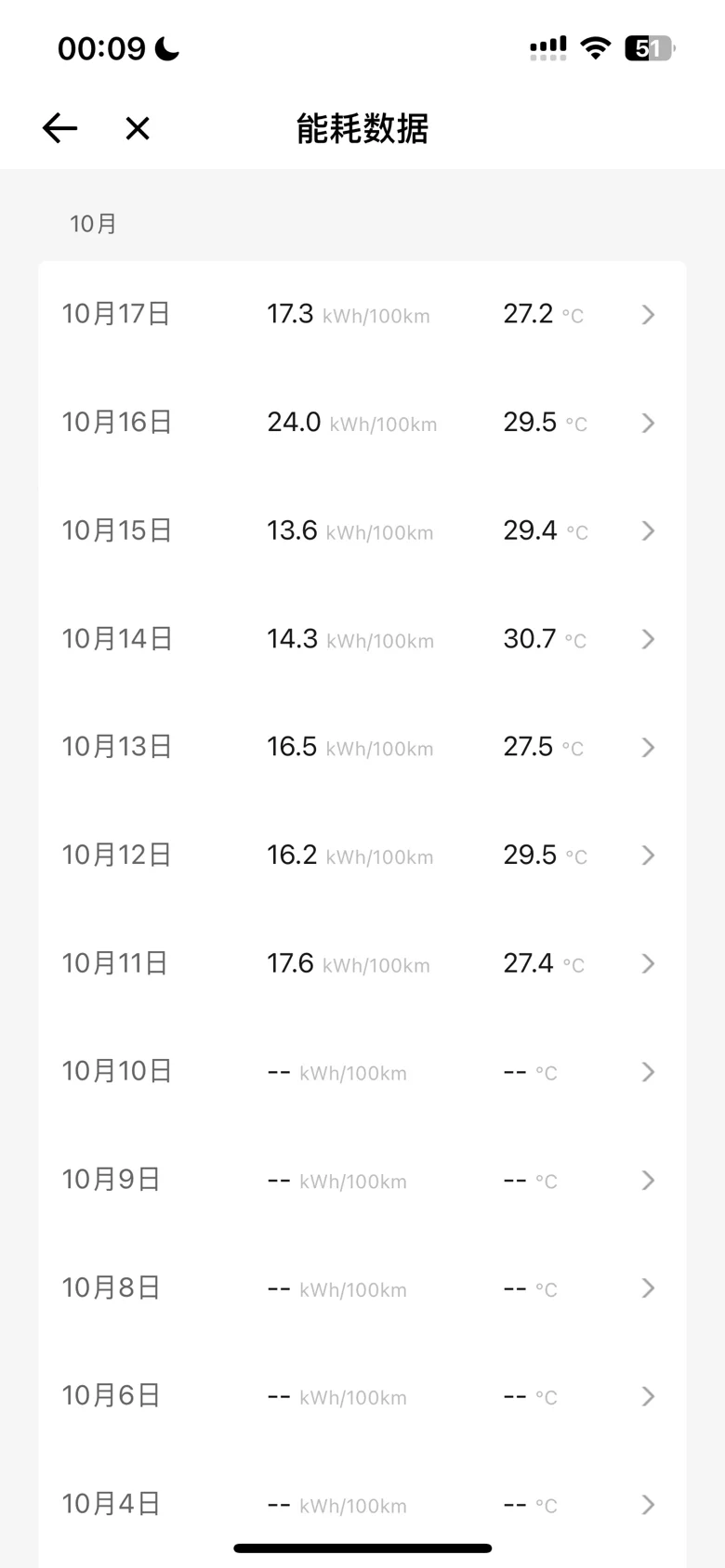Screen dimensions: 725x1568
Task: Expand the 10月16日 row chevron
Action: coord(649,423)
